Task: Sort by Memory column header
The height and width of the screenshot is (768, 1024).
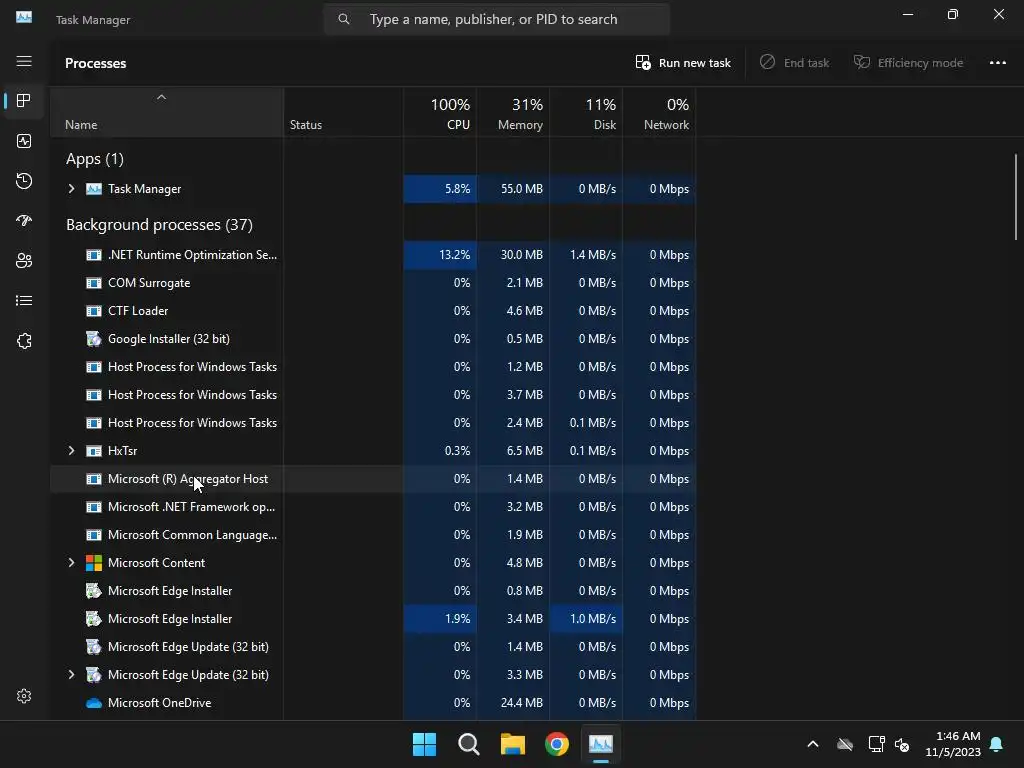Action: coord(513,112)
